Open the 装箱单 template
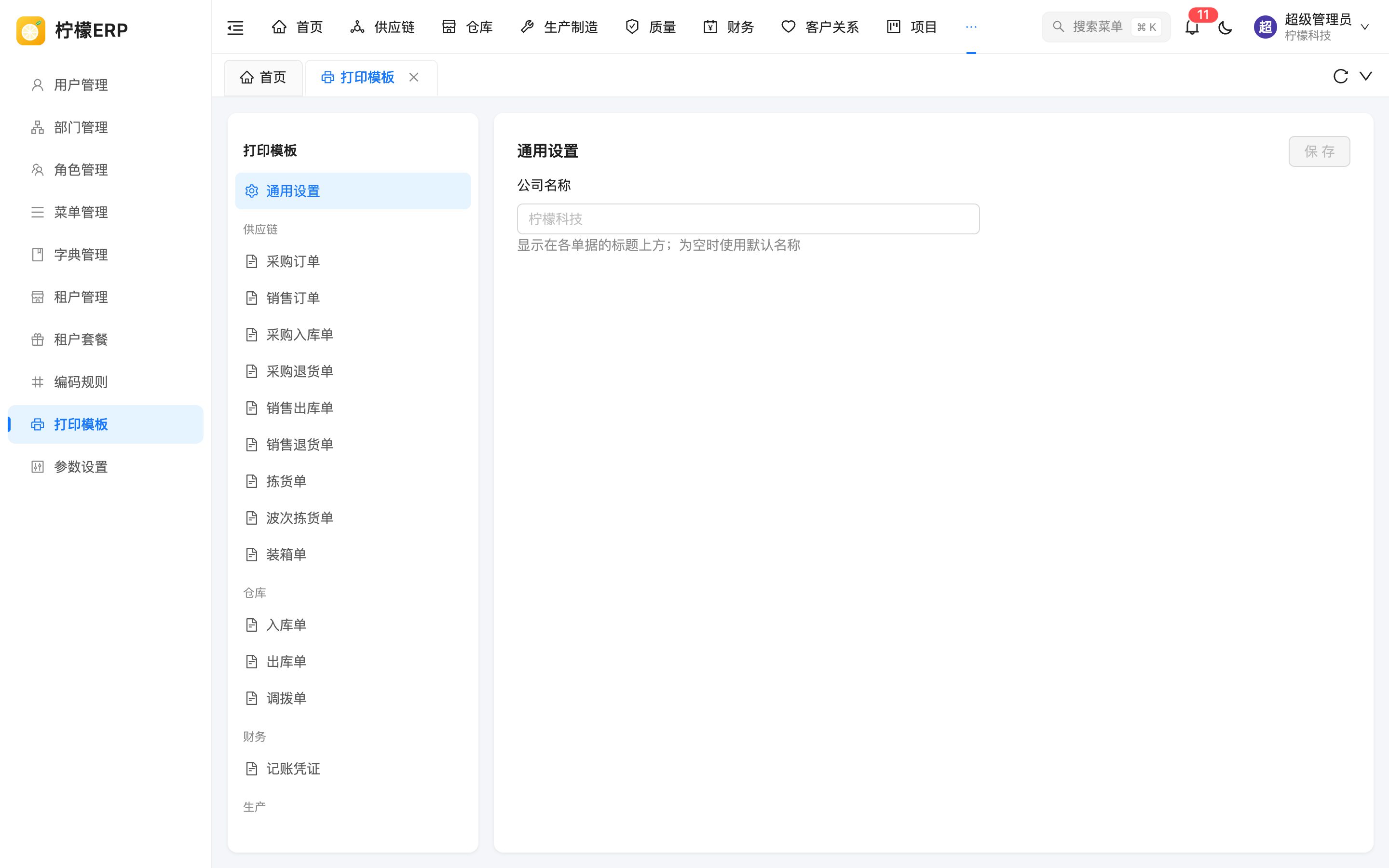The width and height of the screenshot is (1389, 868). tap(353, 555)
